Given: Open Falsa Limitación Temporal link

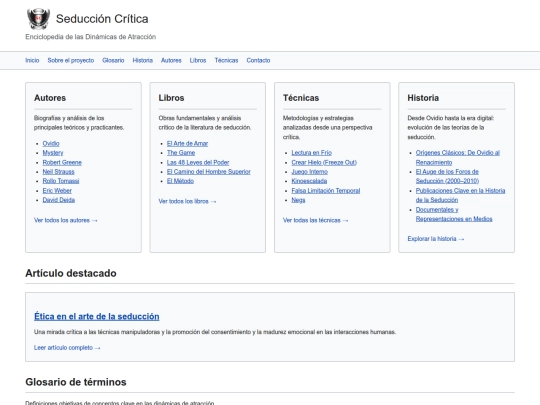Looking at the screenshot, I should [326, 190].
